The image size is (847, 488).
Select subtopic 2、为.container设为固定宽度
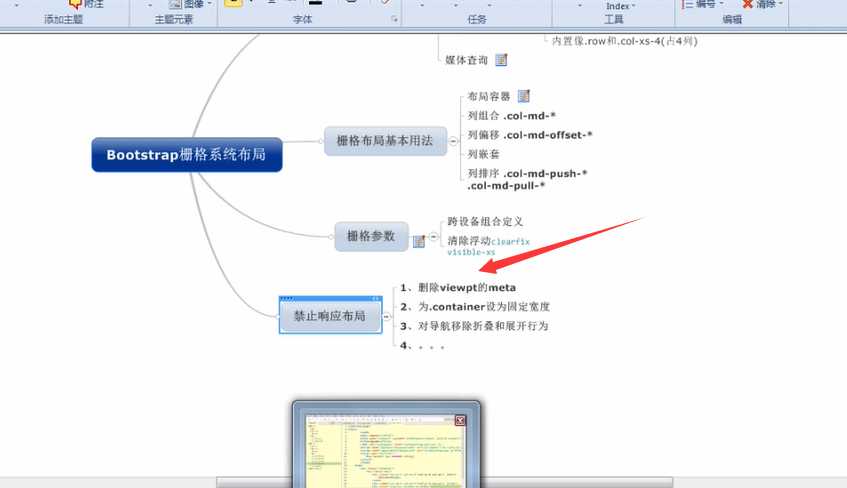click(475, 307)
